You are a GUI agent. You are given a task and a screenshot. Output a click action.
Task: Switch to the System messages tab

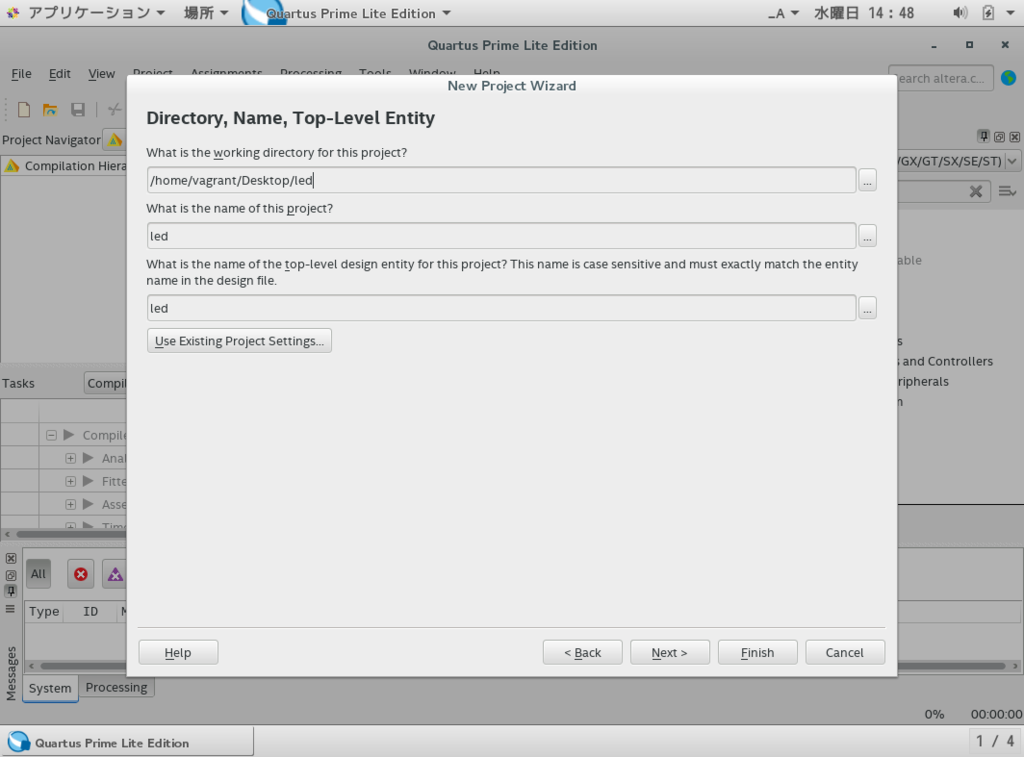(x=50, y=688)
